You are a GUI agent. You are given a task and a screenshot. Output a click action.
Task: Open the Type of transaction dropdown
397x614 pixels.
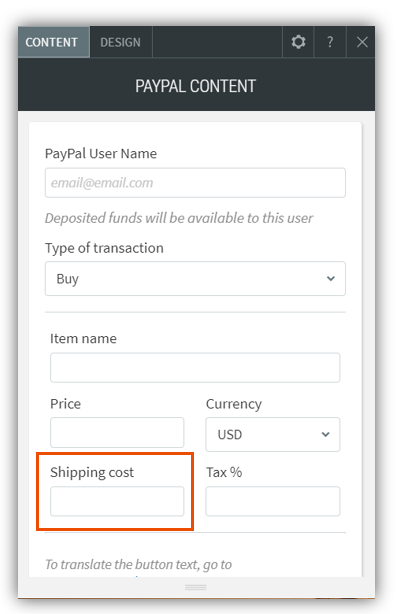coord(195,278)
